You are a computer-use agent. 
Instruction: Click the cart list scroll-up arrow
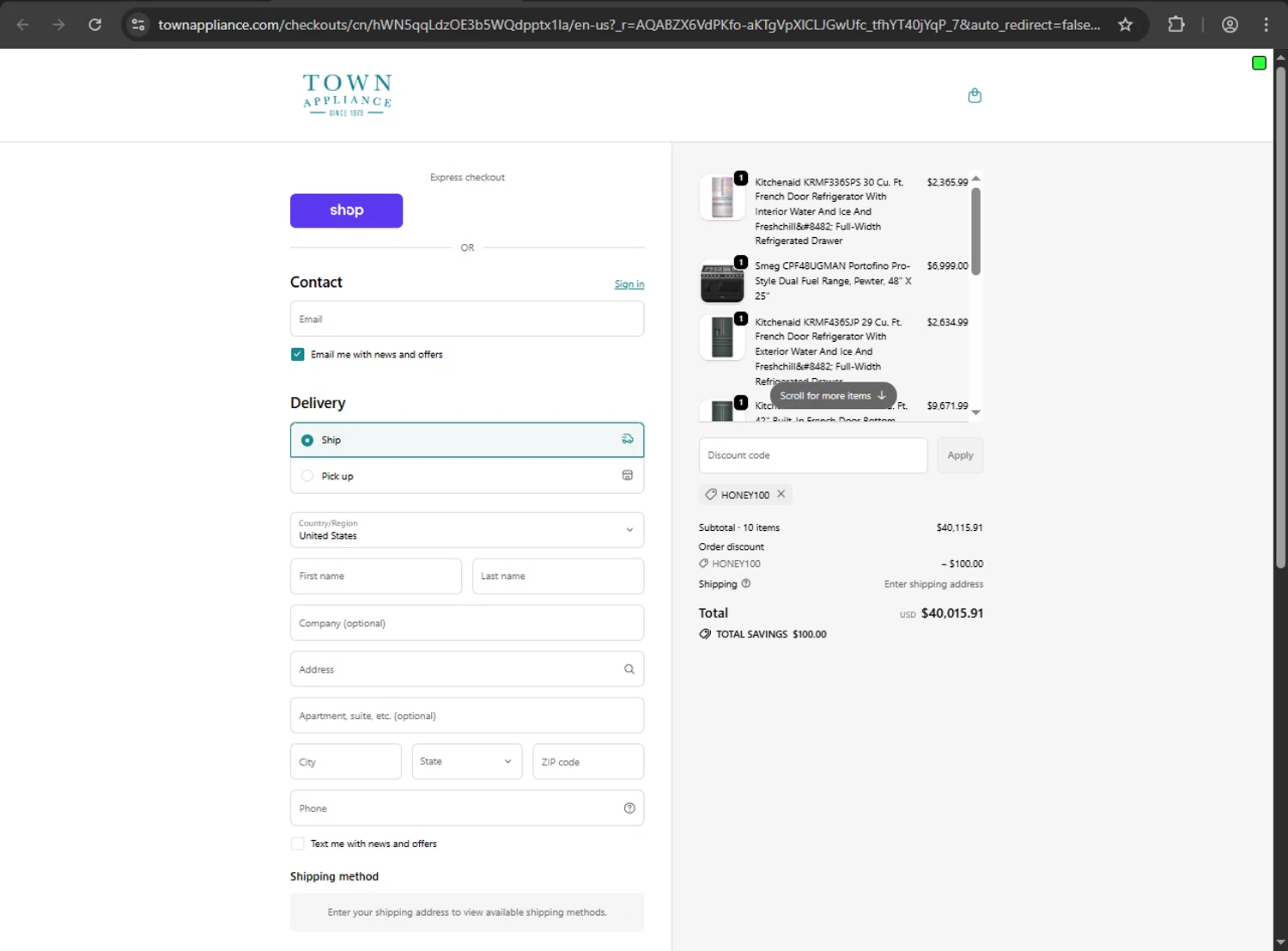[975, 179]
